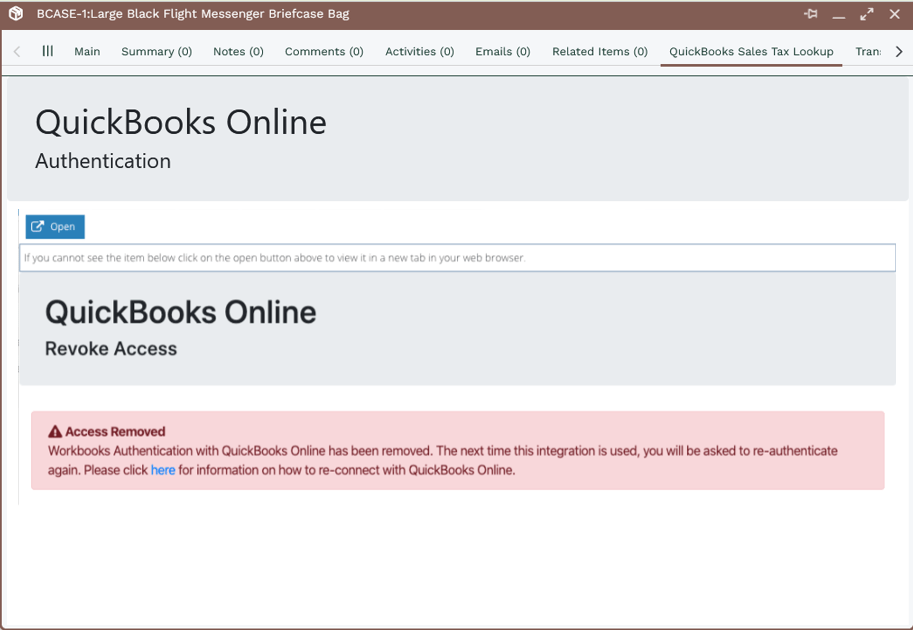Open the Summary (0) tab
913x630 pixels.
(x=157, y=52)
